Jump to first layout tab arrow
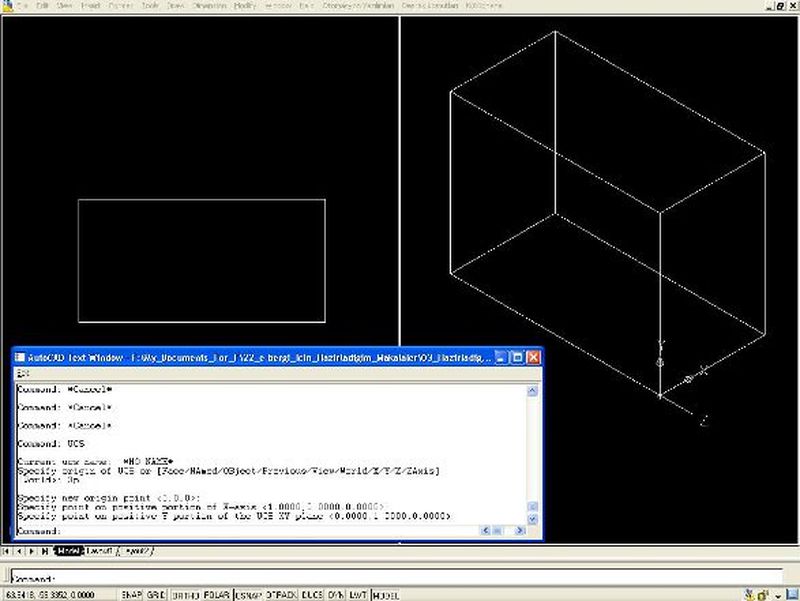Screen dimensions: 800x601 tap(8, 551)
